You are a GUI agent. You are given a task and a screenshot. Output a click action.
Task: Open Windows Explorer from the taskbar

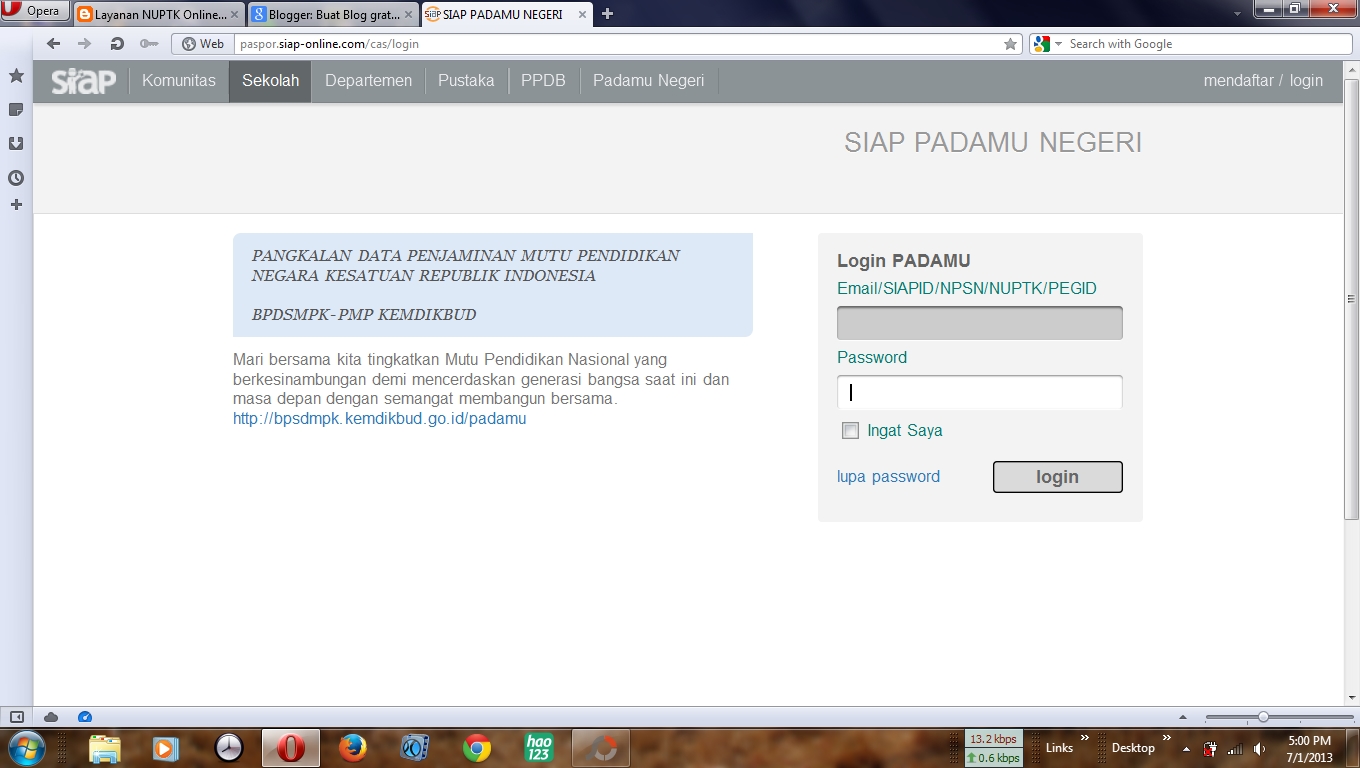104,748
